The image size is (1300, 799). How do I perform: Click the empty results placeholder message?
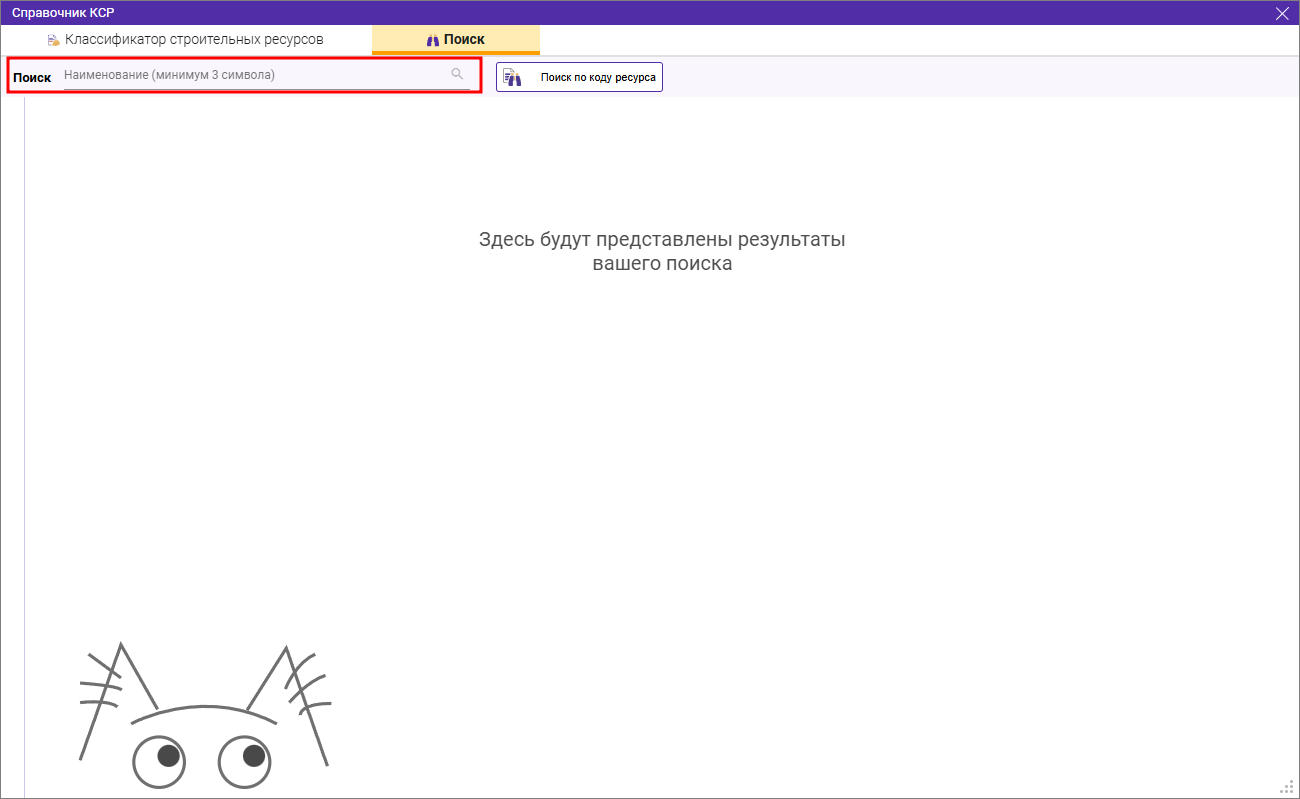tap(662, 252)
